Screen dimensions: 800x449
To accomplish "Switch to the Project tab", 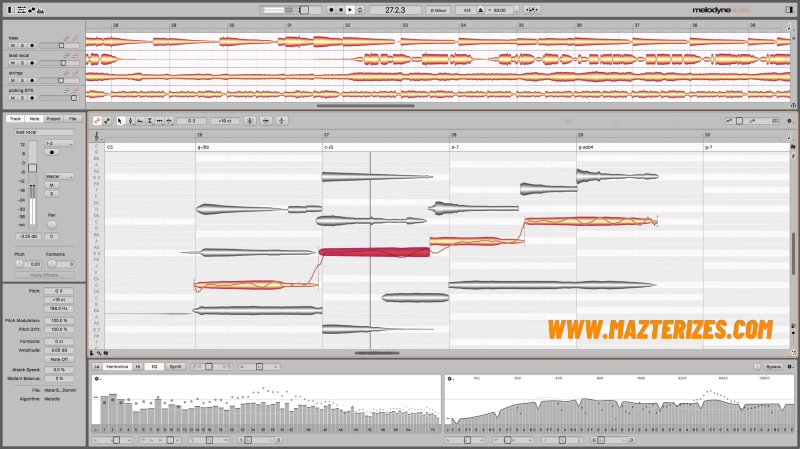I will point(53,118).
